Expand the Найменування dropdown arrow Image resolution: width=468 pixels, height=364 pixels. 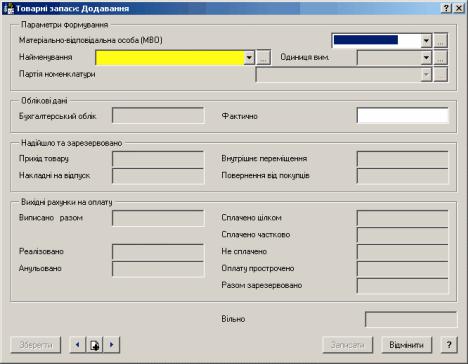pyautogui.click(x=249, y=57)
